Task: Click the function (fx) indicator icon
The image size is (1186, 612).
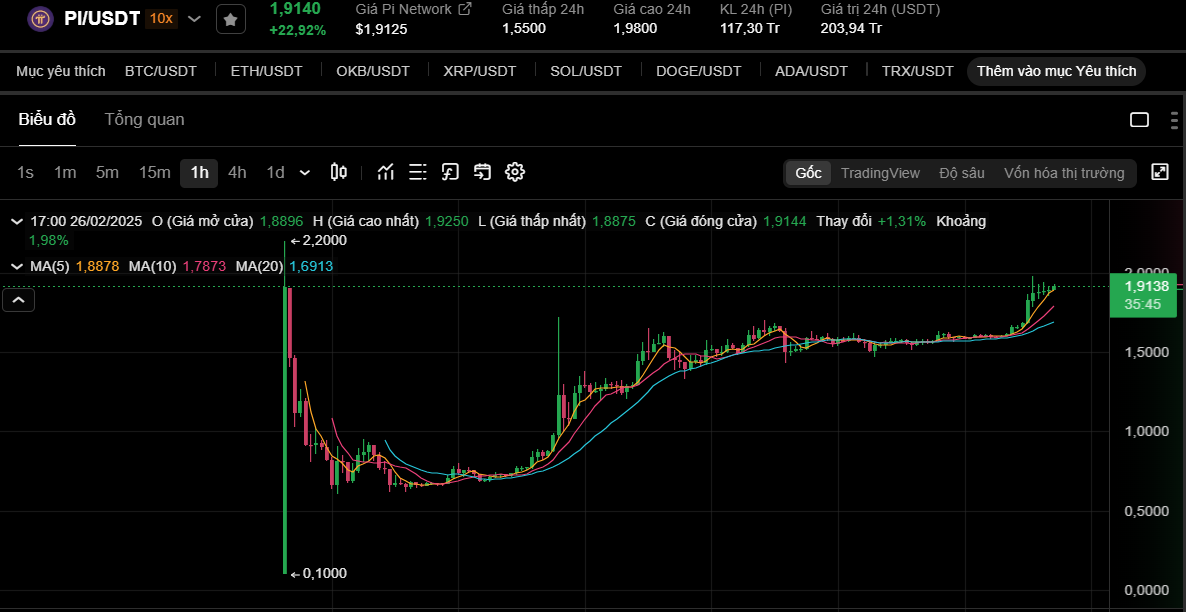Action: pyautogui.click(x=449, y=171)
